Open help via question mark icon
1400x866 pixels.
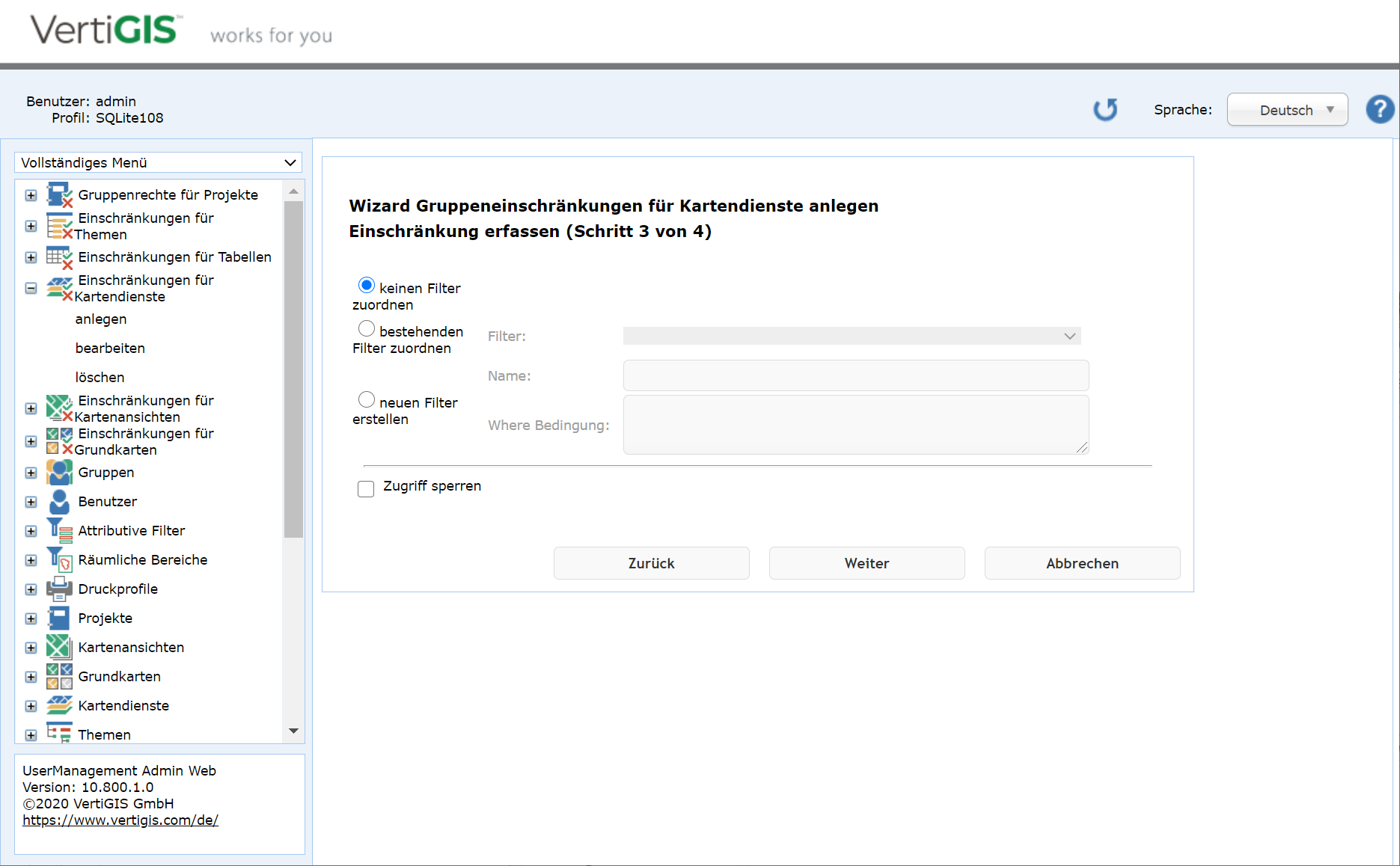(1379, 110)
